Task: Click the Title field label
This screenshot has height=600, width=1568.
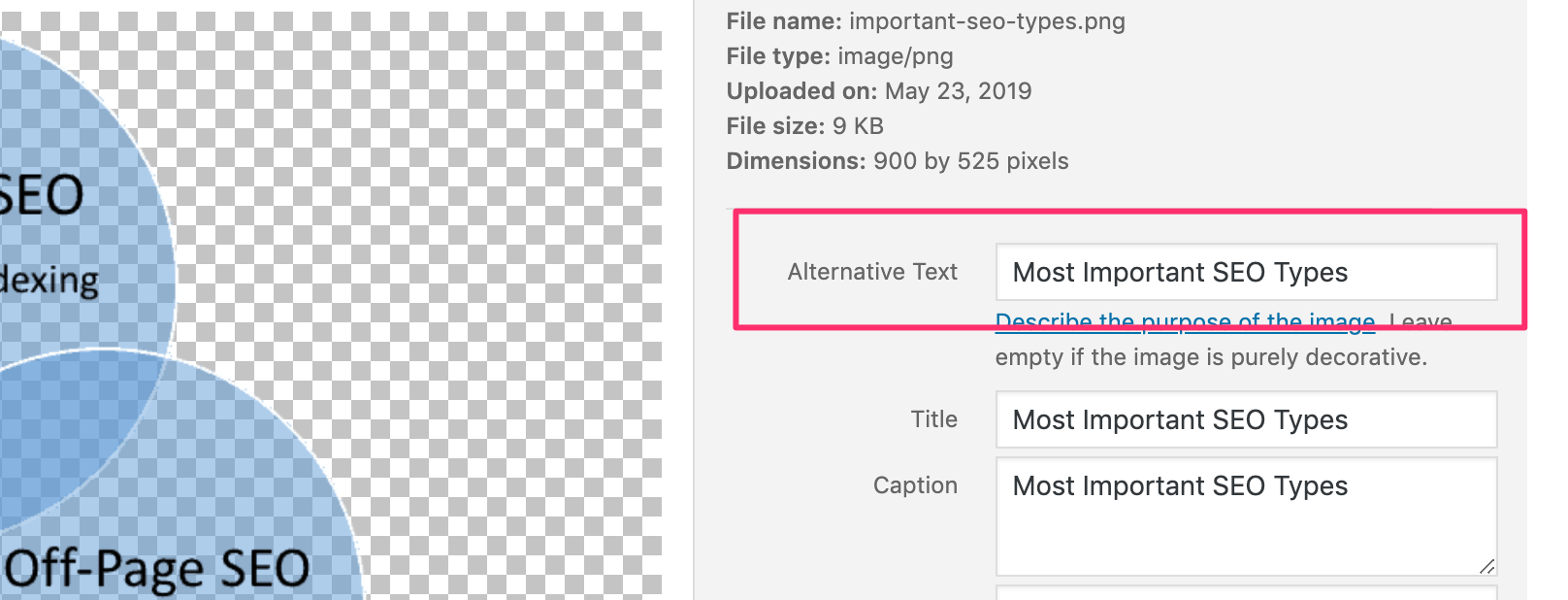Action: tap(933, 419)
